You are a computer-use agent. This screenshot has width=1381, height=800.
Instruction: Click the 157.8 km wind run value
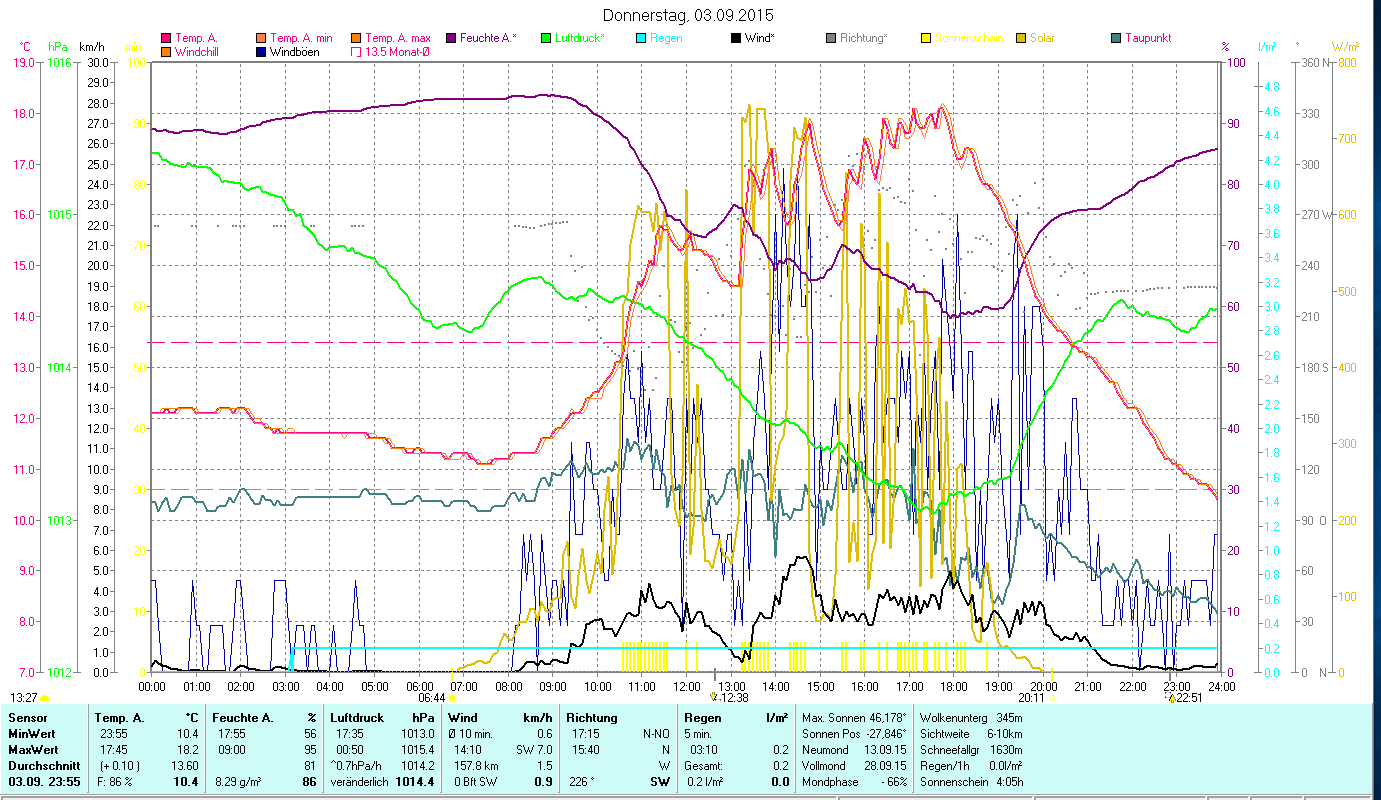click(x=476, y=765)
